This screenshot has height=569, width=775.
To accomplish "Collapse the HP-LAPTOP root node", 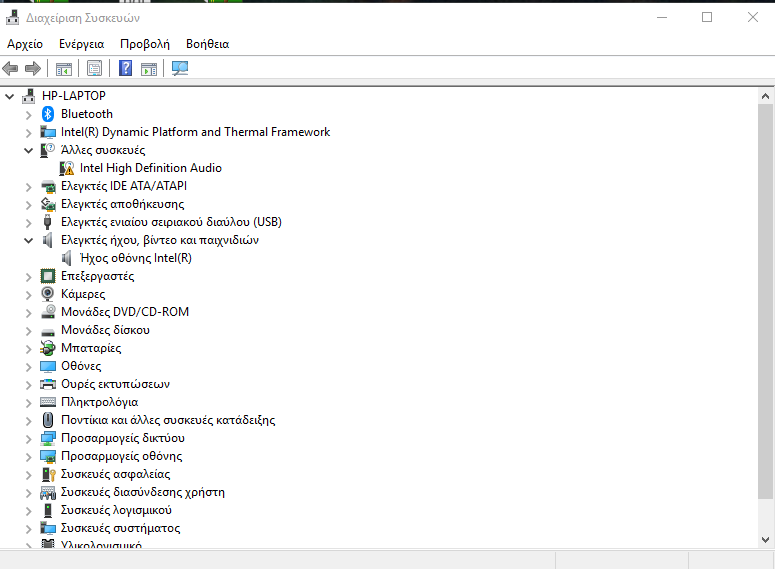I will pyautogui.click(x=9, y=96).
